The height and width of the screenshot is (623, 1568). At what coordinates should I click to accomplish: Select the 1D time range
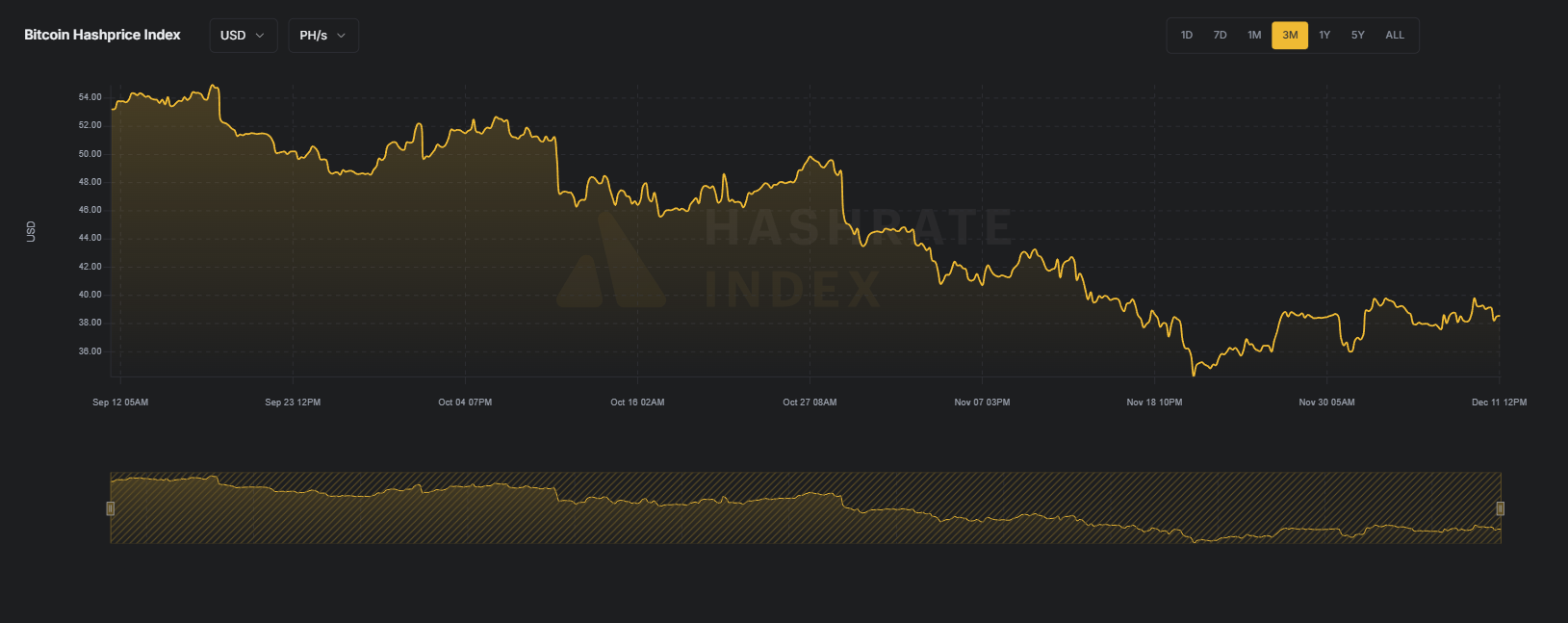[x=1187, y=36]
